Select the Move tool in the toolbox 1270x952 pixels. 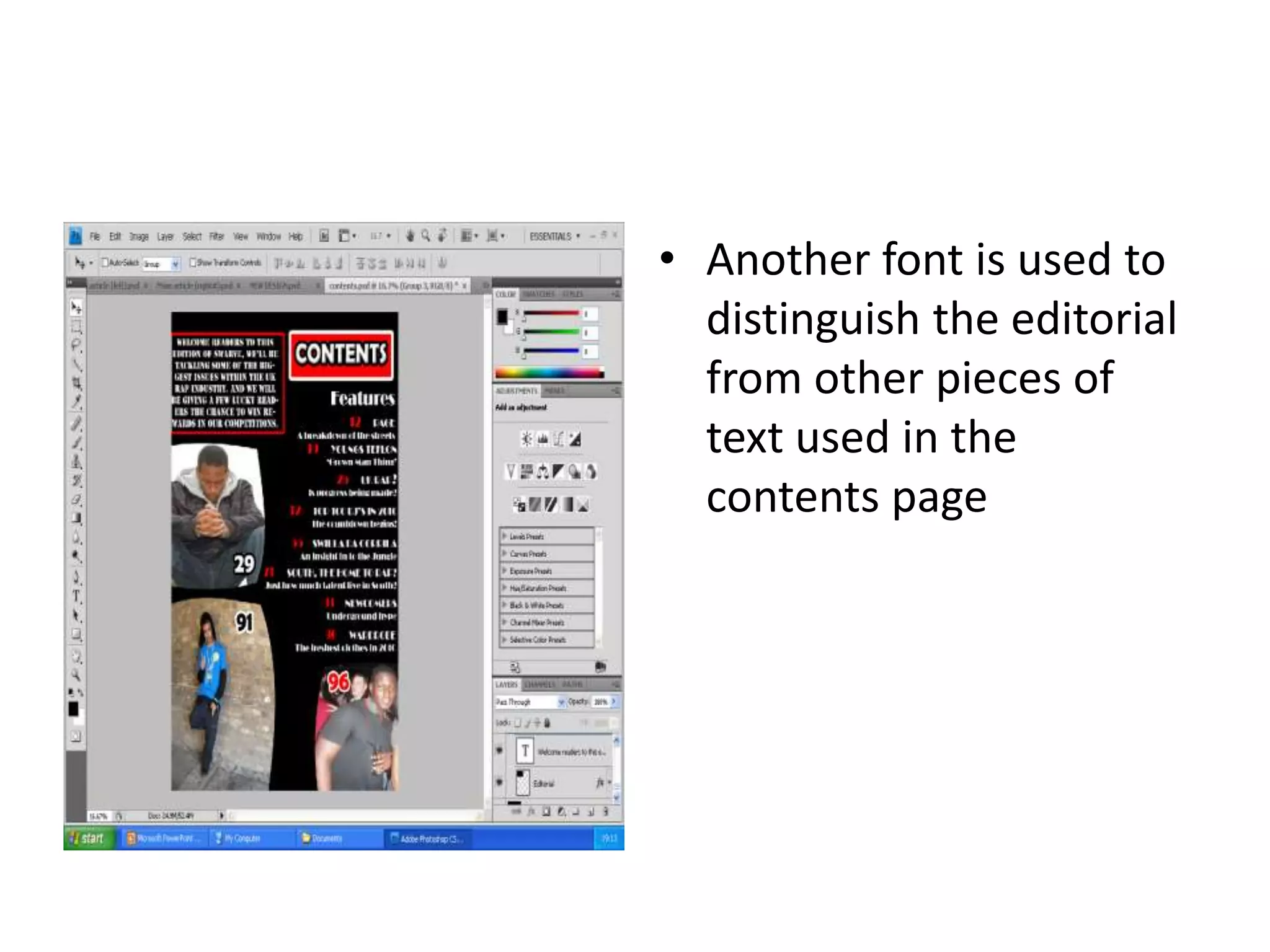pos(76,307)
